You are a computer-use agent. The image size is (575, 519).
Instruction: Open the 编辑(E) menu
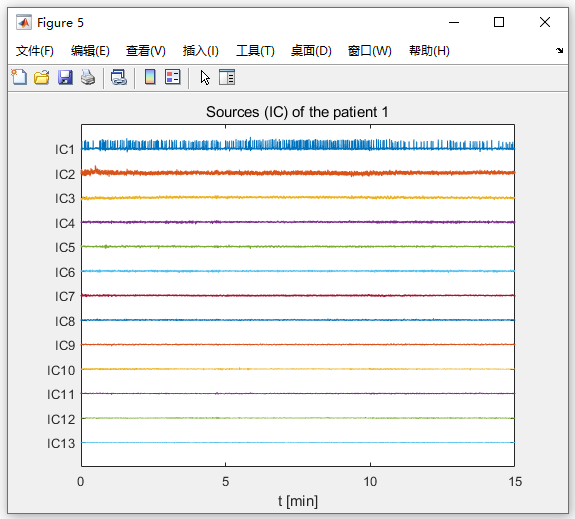[x=90, y=51]
